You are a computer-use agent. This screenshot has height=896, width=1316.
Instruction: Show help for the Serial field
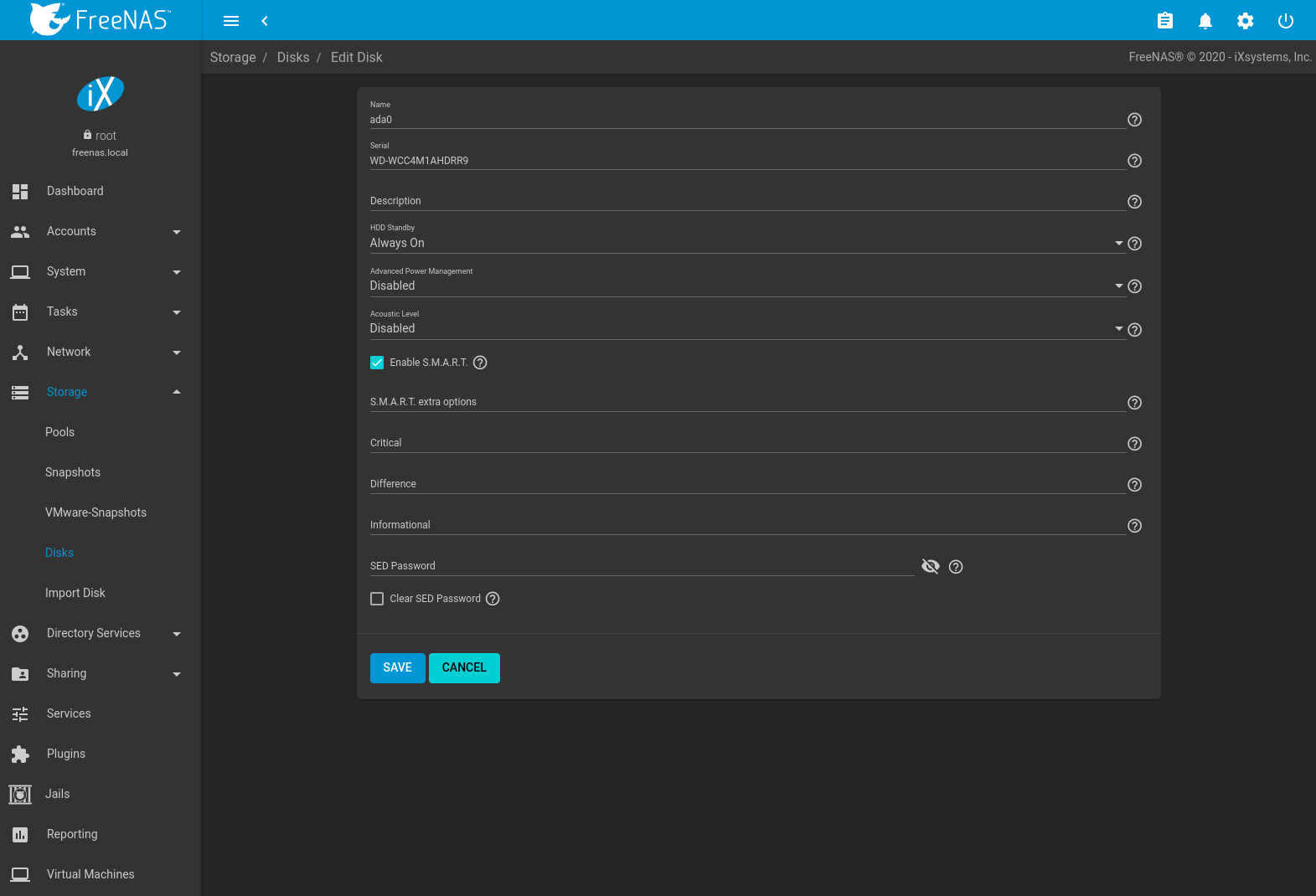[1134, 161]
